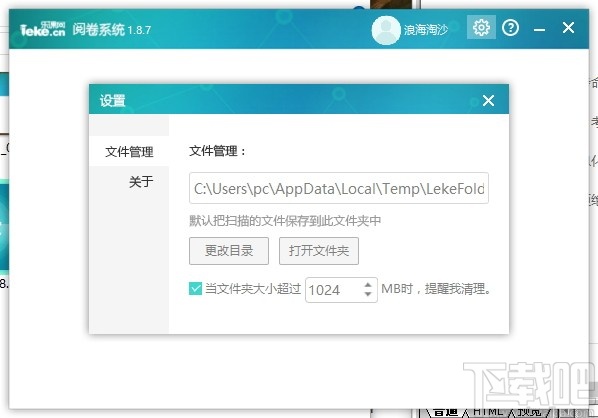Close the 阅卷系统 main window
This screenshot has width=598, height=418.
(568, 27)
